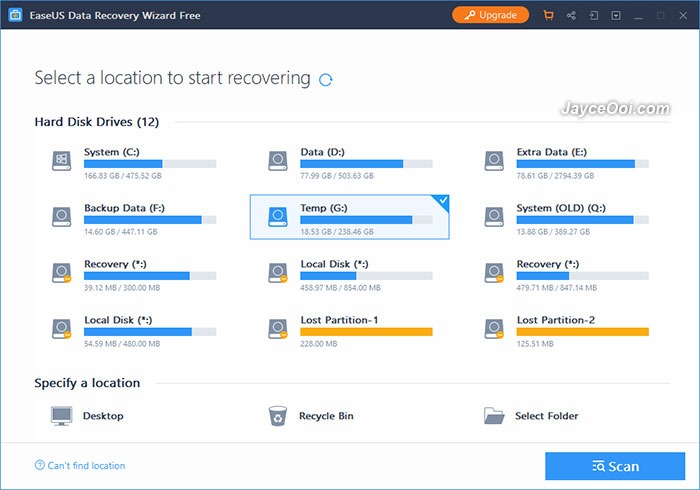Select Desktop as scan location

(x=87, y=416)
